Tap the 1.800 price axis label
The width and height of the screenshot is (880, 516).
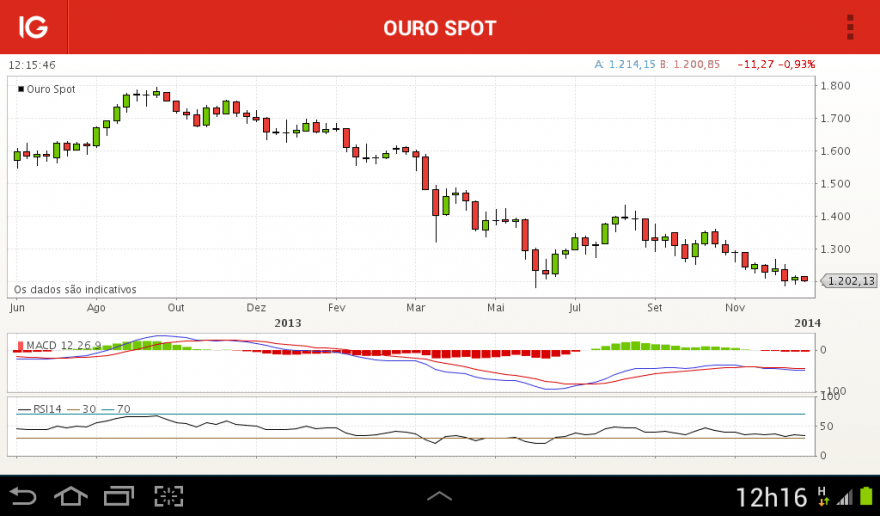pyautogui.click(x=836, y=86)
